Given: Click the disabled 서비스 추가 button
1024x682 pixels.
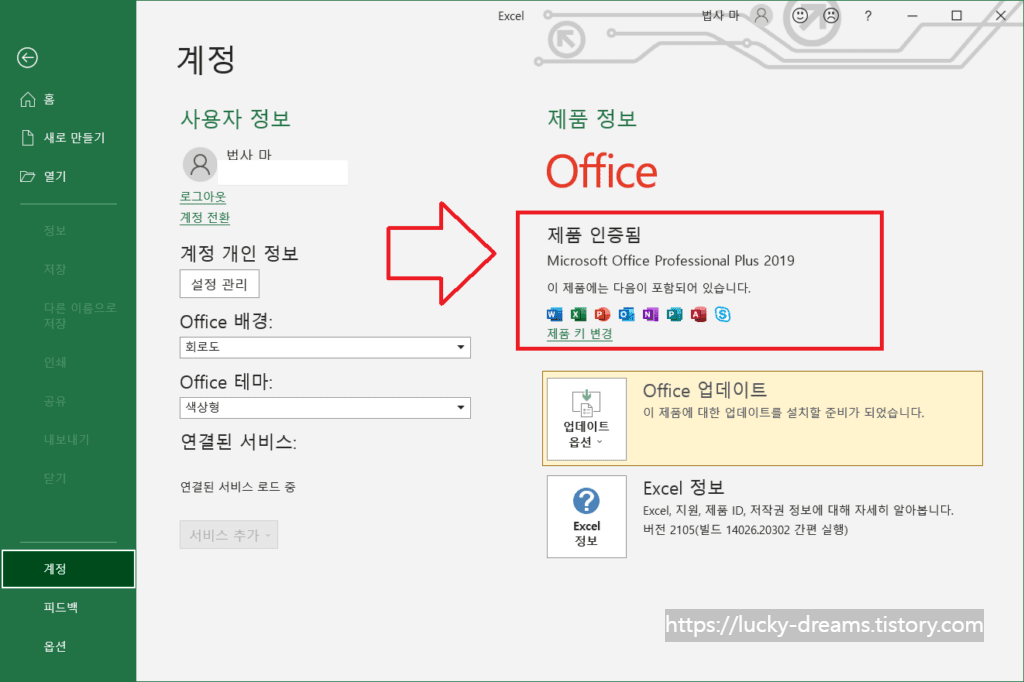Looking at the screenshot, I should pos(229,535).
